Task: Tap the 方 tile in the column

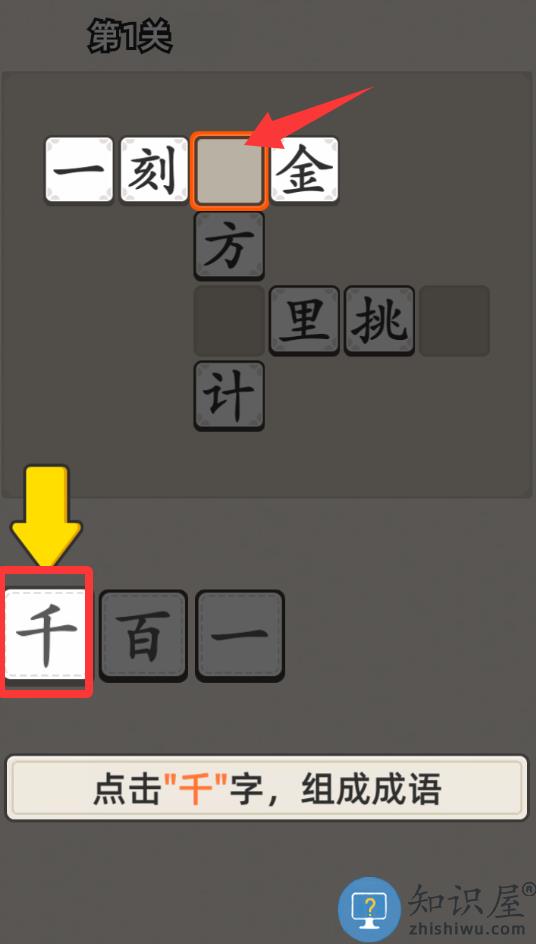Action: [x=229, y=245]
